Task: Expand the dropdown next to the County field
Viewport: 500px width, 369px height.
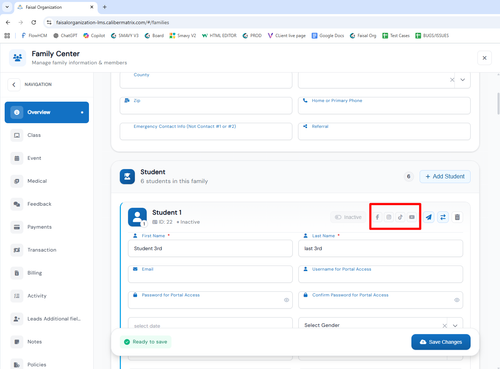Action: coord(463,80)
